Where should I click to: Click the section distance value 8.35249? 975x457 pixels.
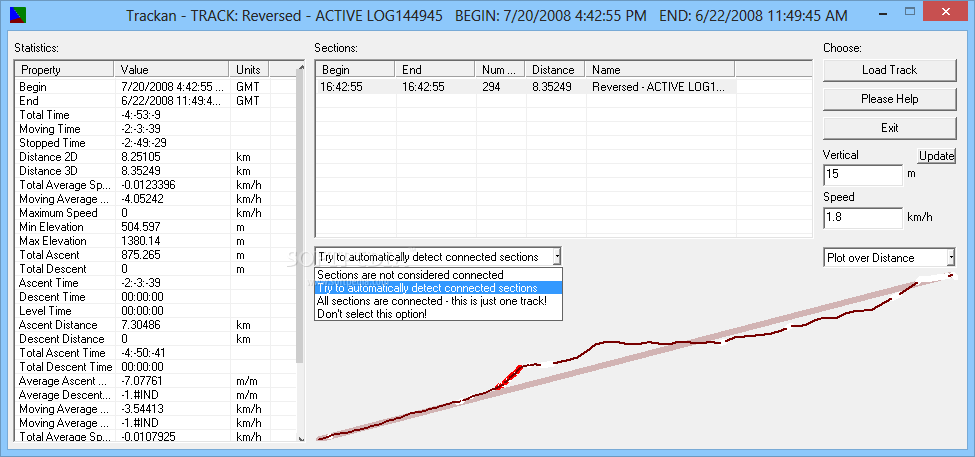pos(552,87)
